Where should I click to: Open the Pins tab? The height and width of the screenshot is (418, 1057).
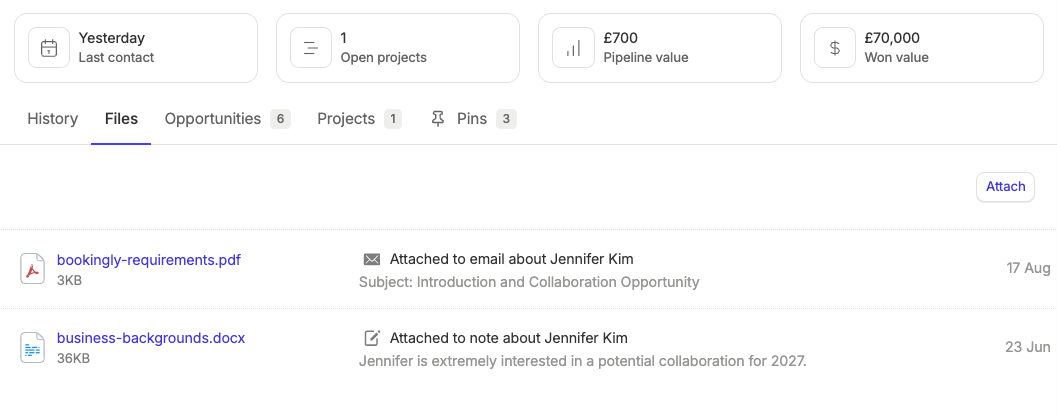(x=473, y=119)
